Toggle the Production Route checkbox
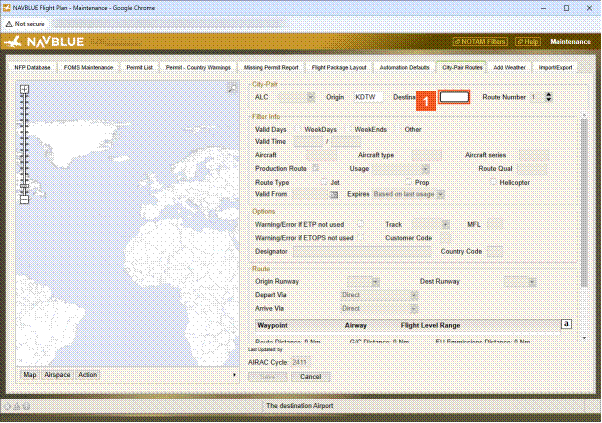602x423 pixels. point(316,168)
